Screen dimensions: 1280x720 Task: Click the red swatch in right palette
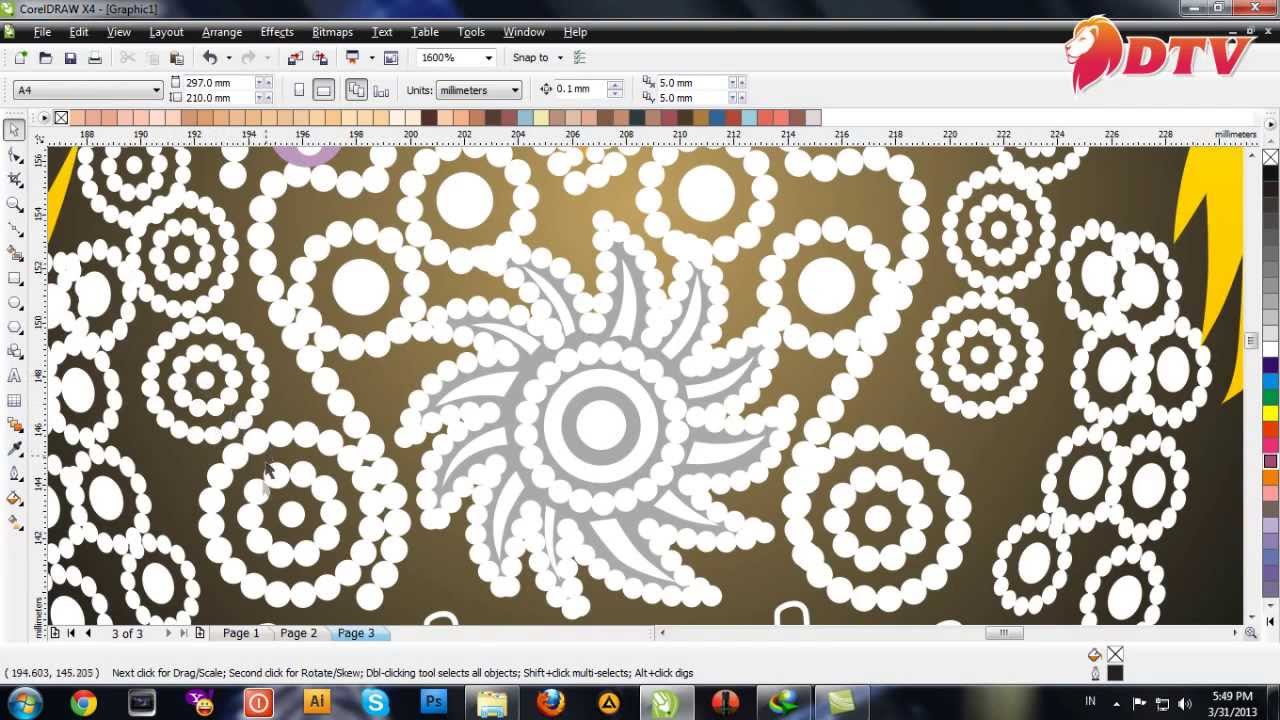coord(1270,429)
